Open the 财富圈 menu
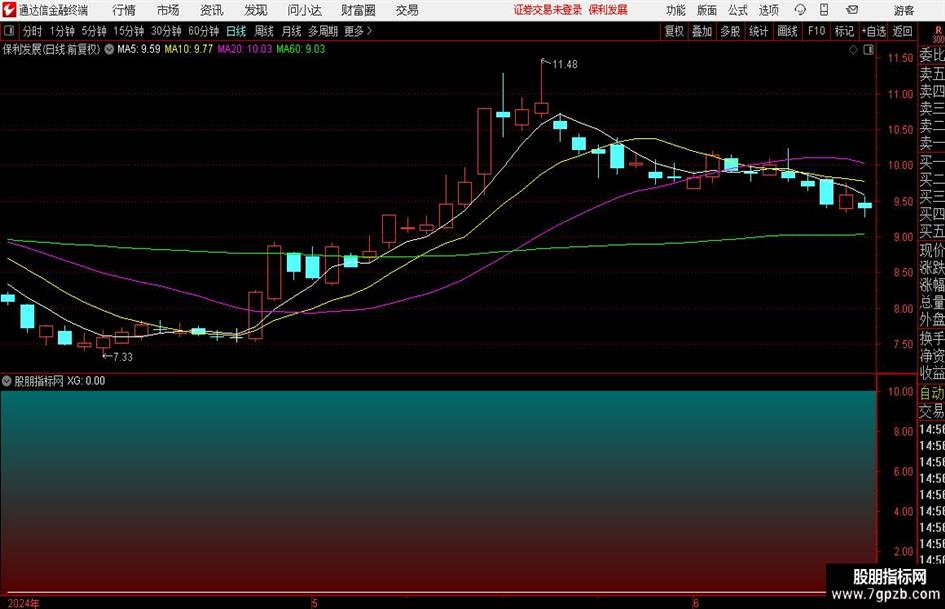This screenshot has width=945, height=609. click(x=358, y=10)
